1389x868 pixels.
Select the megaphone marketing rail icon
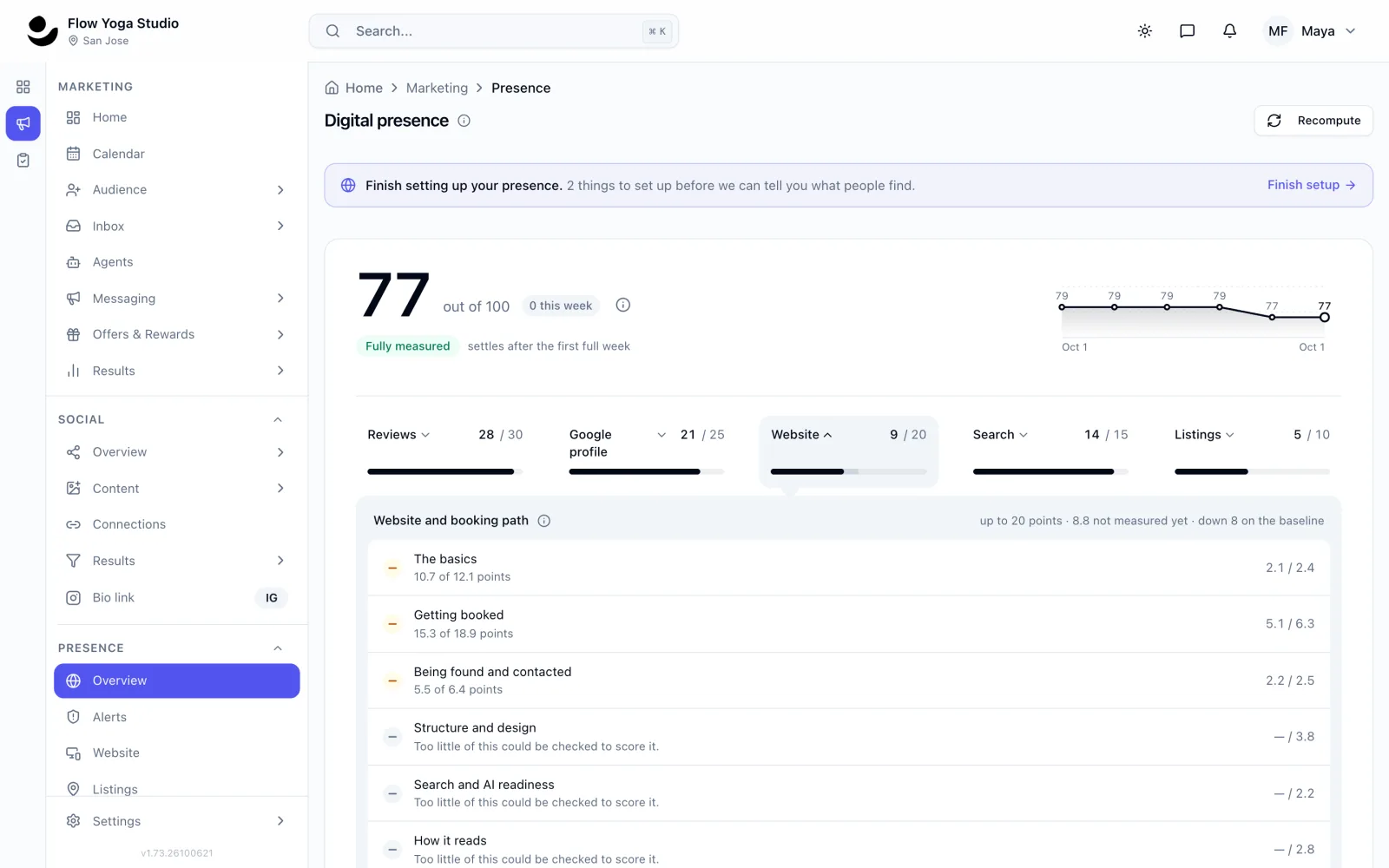[x=23, y=123]
